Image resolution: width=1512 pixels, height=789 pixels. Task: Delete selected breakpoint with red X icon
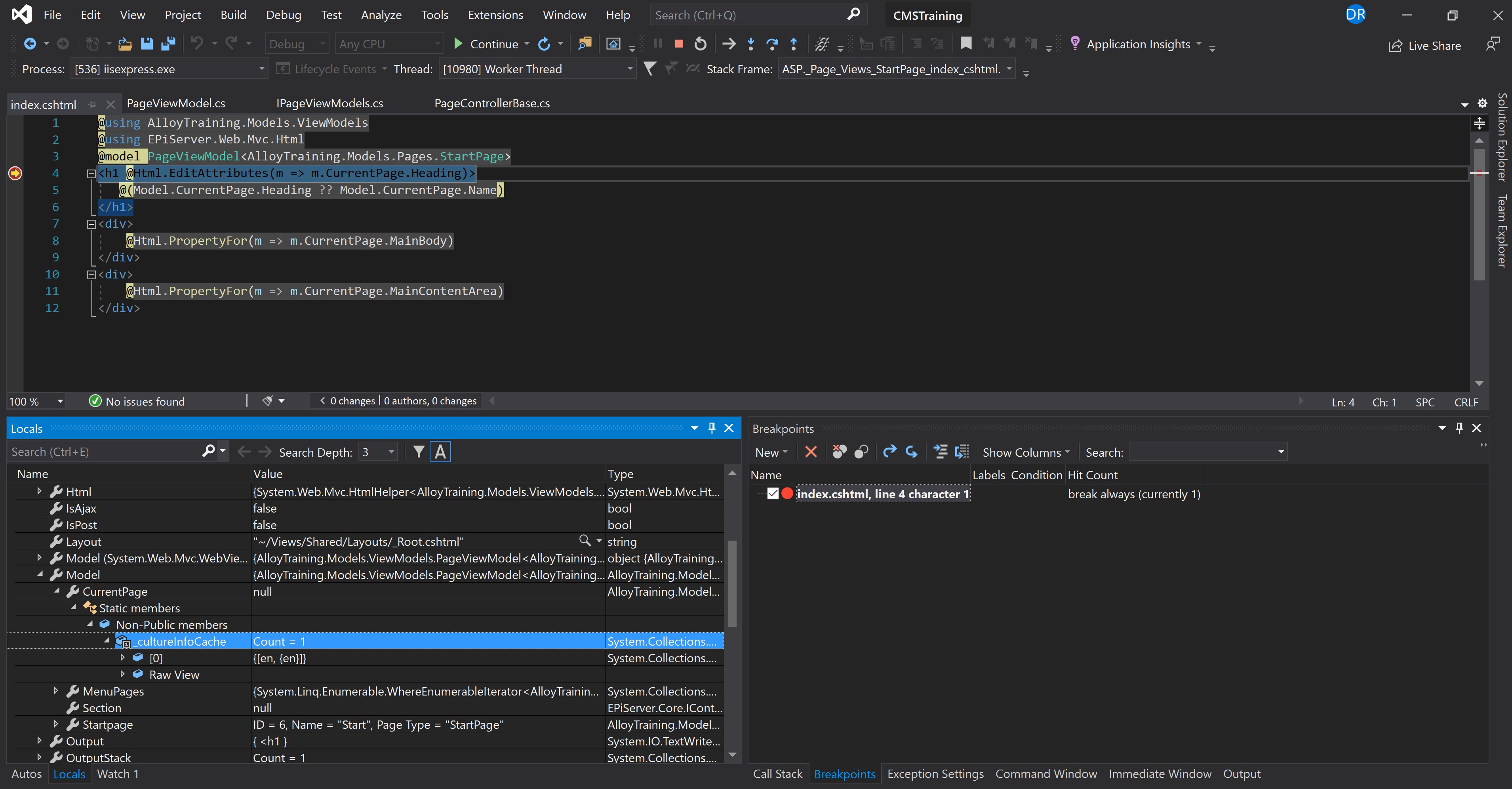811,452
